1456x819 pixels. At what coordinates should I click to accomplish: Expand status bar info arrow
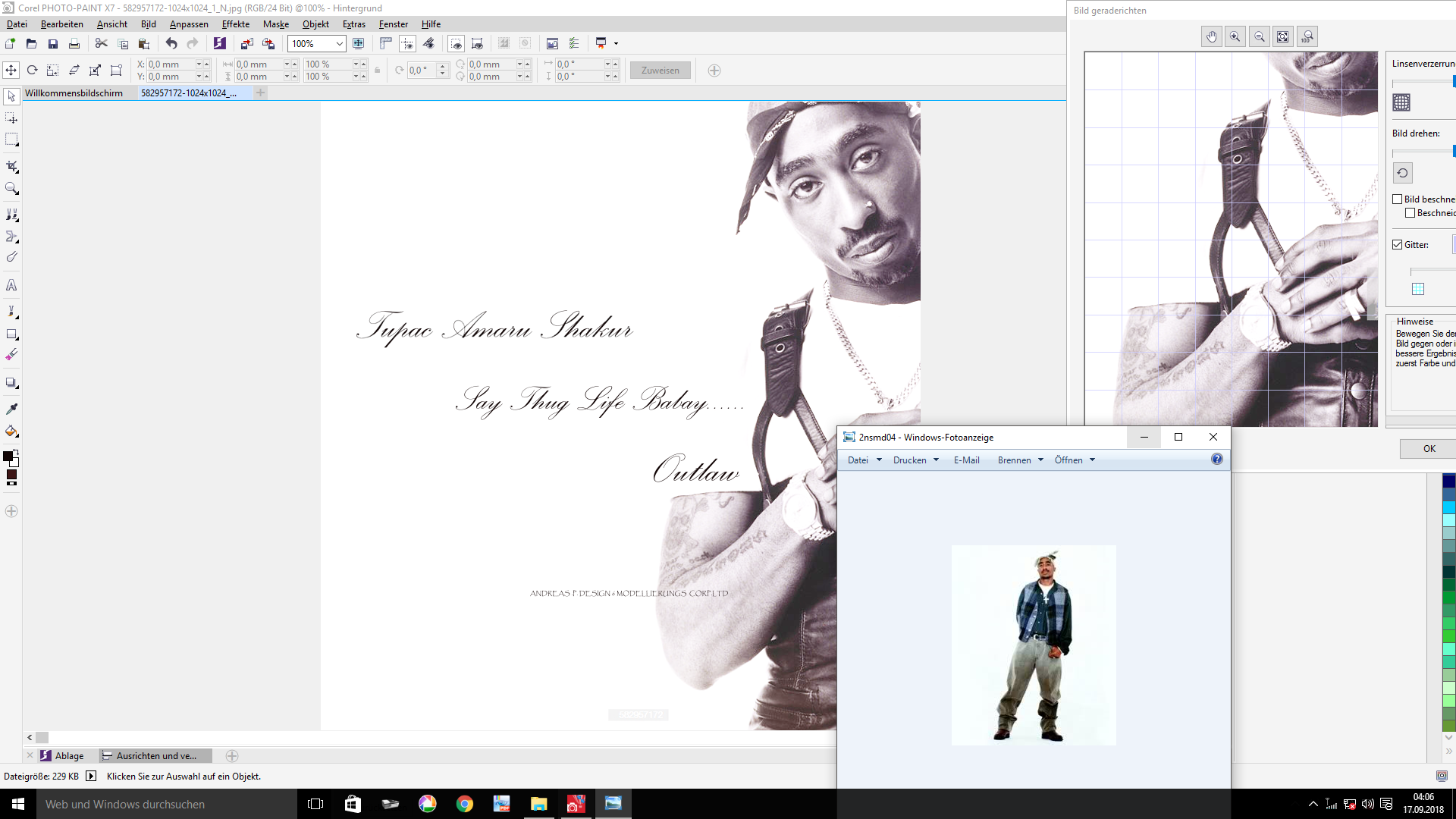click(x=91, y=776)
